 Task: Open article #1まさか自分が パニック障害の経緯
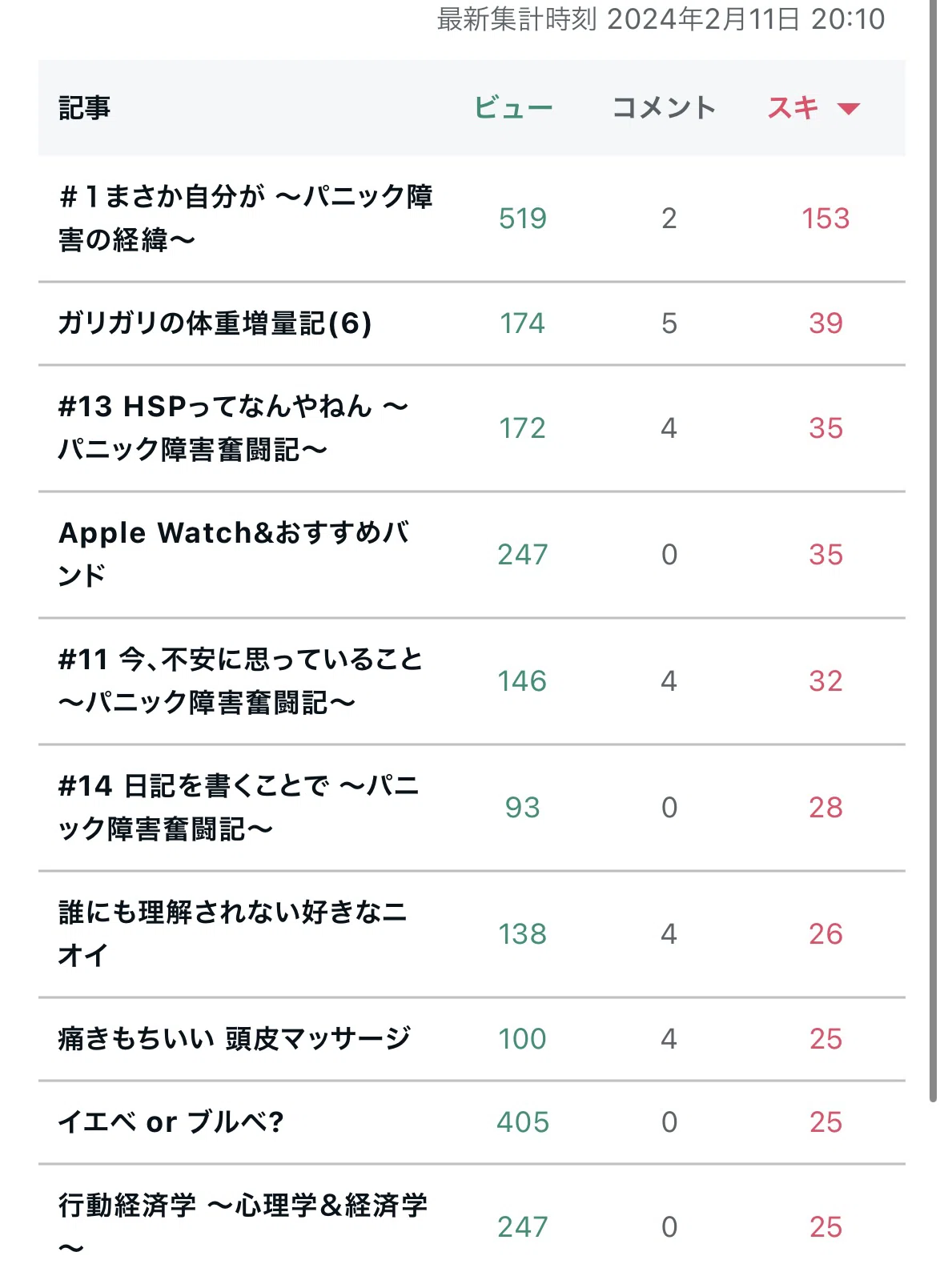point(245,218)
